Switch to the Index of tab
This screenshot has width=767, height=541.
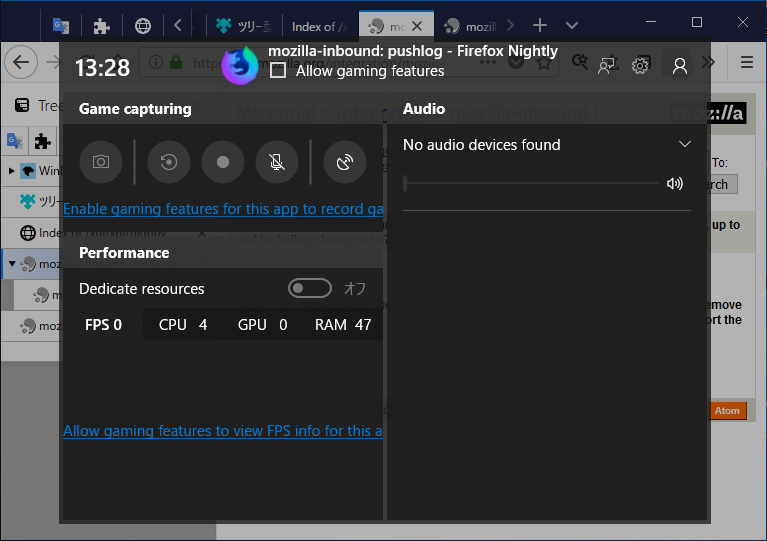[319, 27]
